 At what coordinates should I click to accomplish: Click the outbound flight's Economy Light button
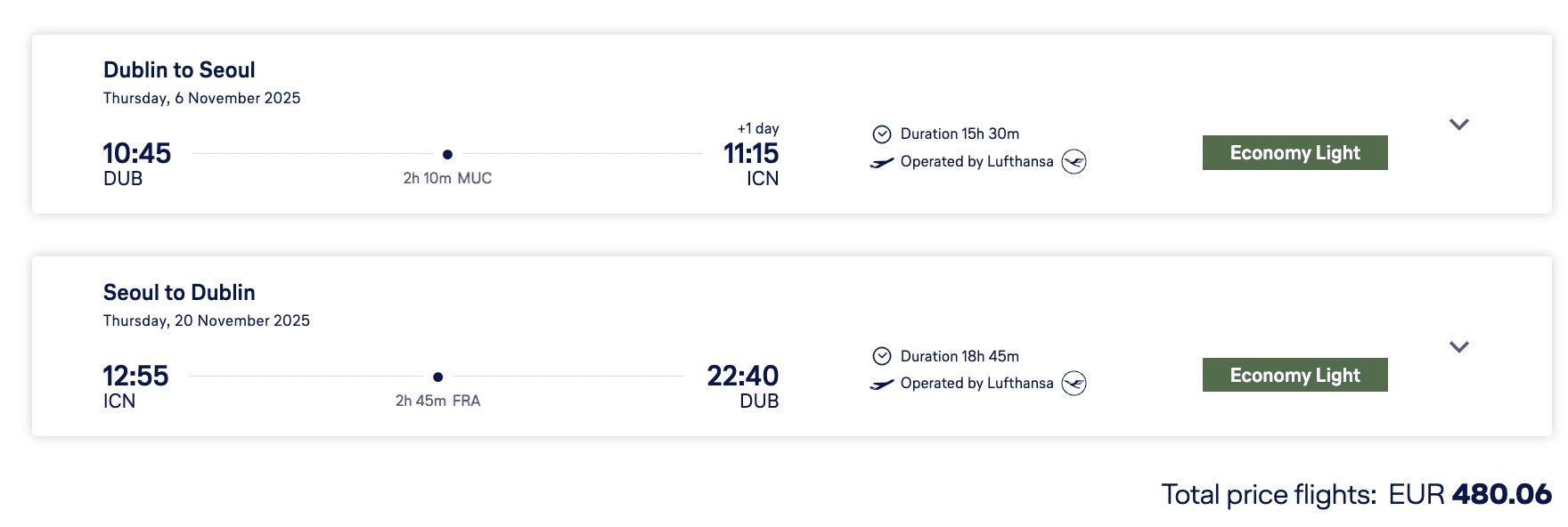click(1294, 153)
